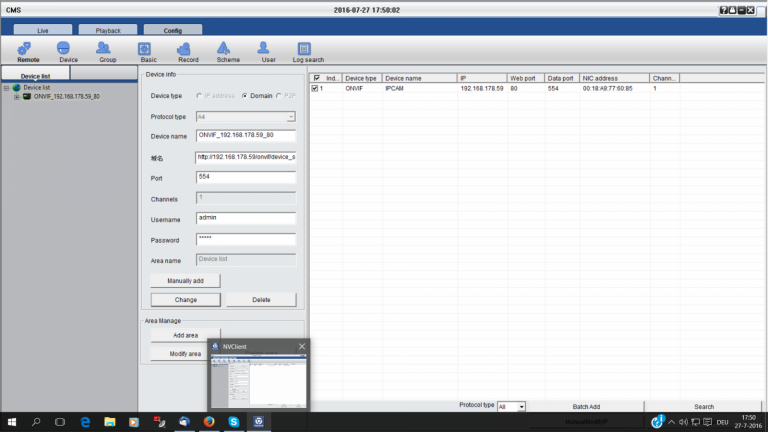
Task: Switch to the Playback tab
Action: [x=107, y=30]
